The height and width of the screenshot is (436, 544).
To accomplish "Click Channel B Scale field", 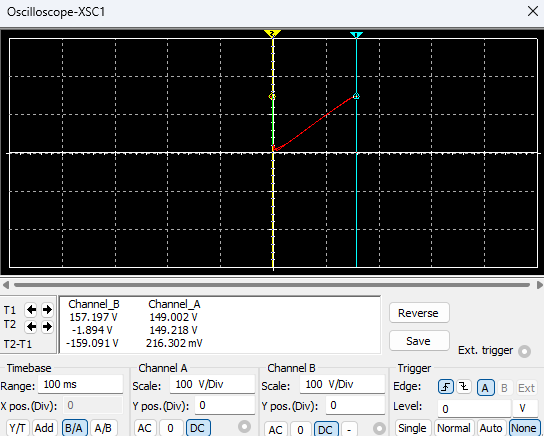I will [342, 384].
